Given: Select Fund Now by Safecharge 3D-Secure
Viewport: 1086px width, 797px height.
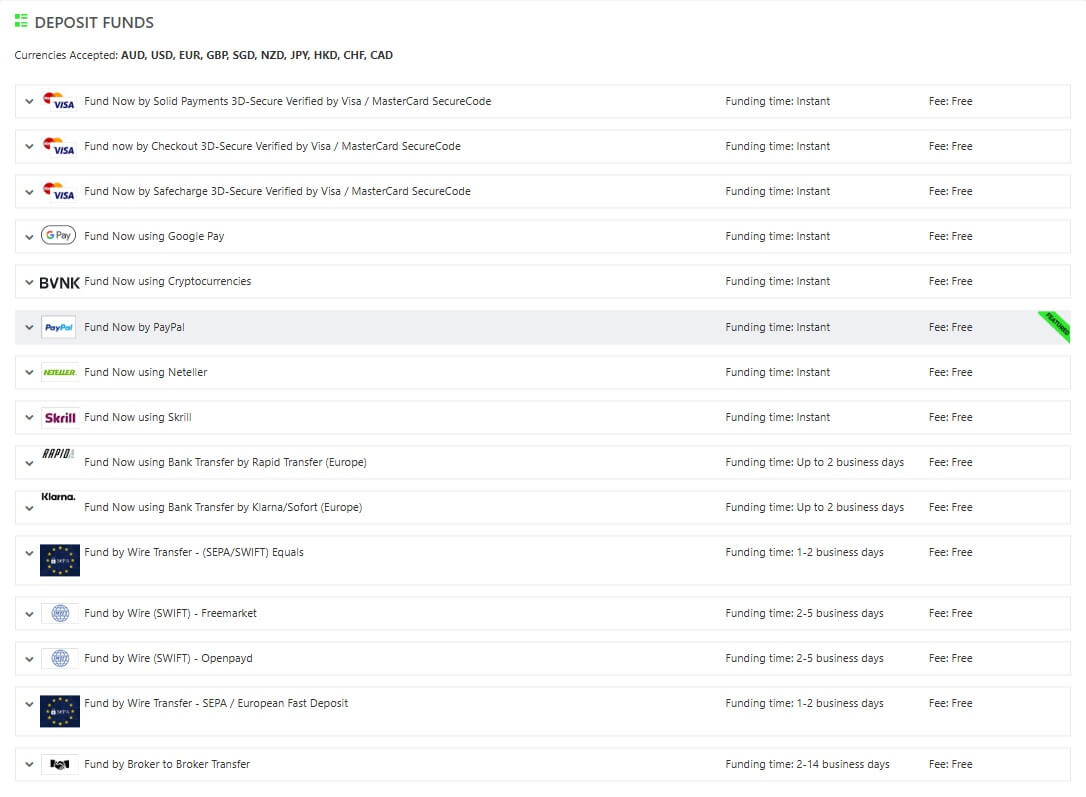Looking at the screenshot, I should pos(277,192).
